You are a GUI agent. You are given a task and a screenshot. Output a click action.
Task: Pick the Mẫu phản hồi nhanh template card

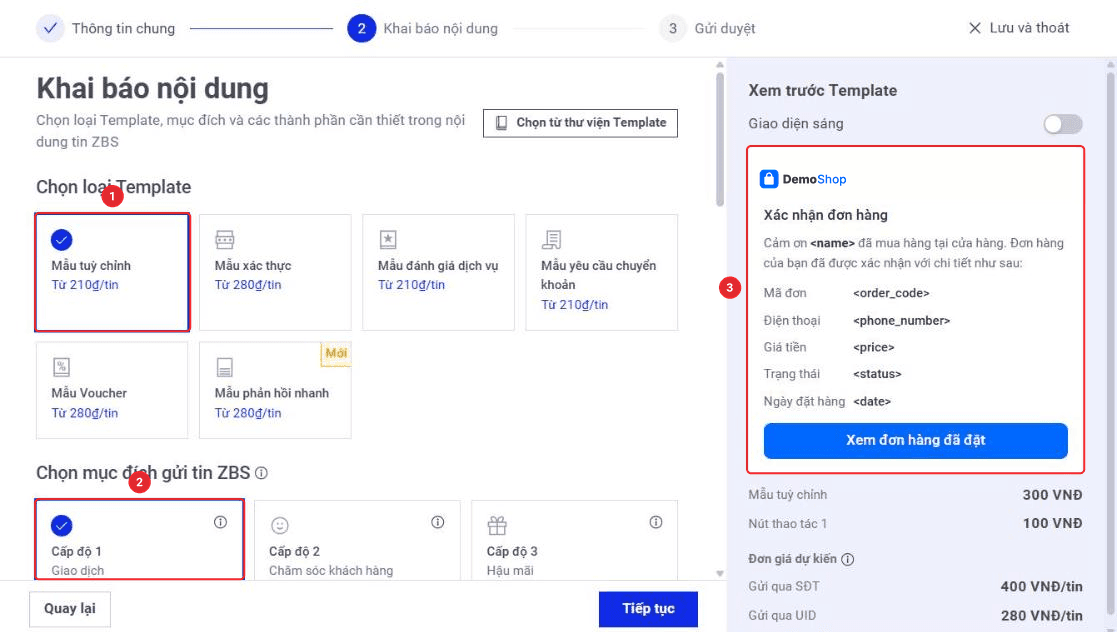(x=275, y=390)
